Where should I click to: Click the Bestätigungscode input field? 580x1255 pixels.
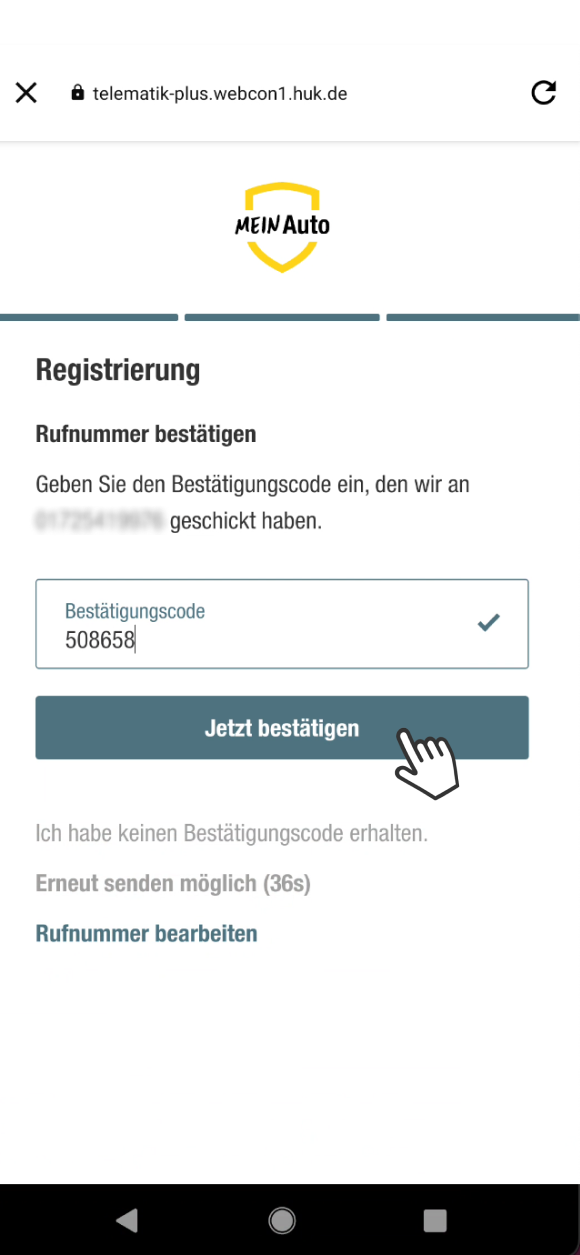pyautogui.click(x=281, y=623)
